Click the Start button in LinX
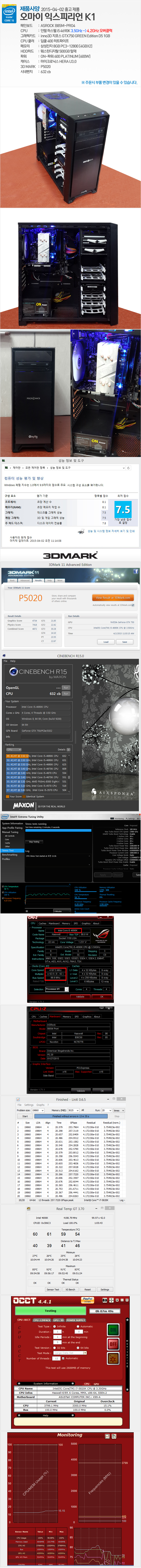This screenshot has width=141, height=1568. [x=25, y=1116]
